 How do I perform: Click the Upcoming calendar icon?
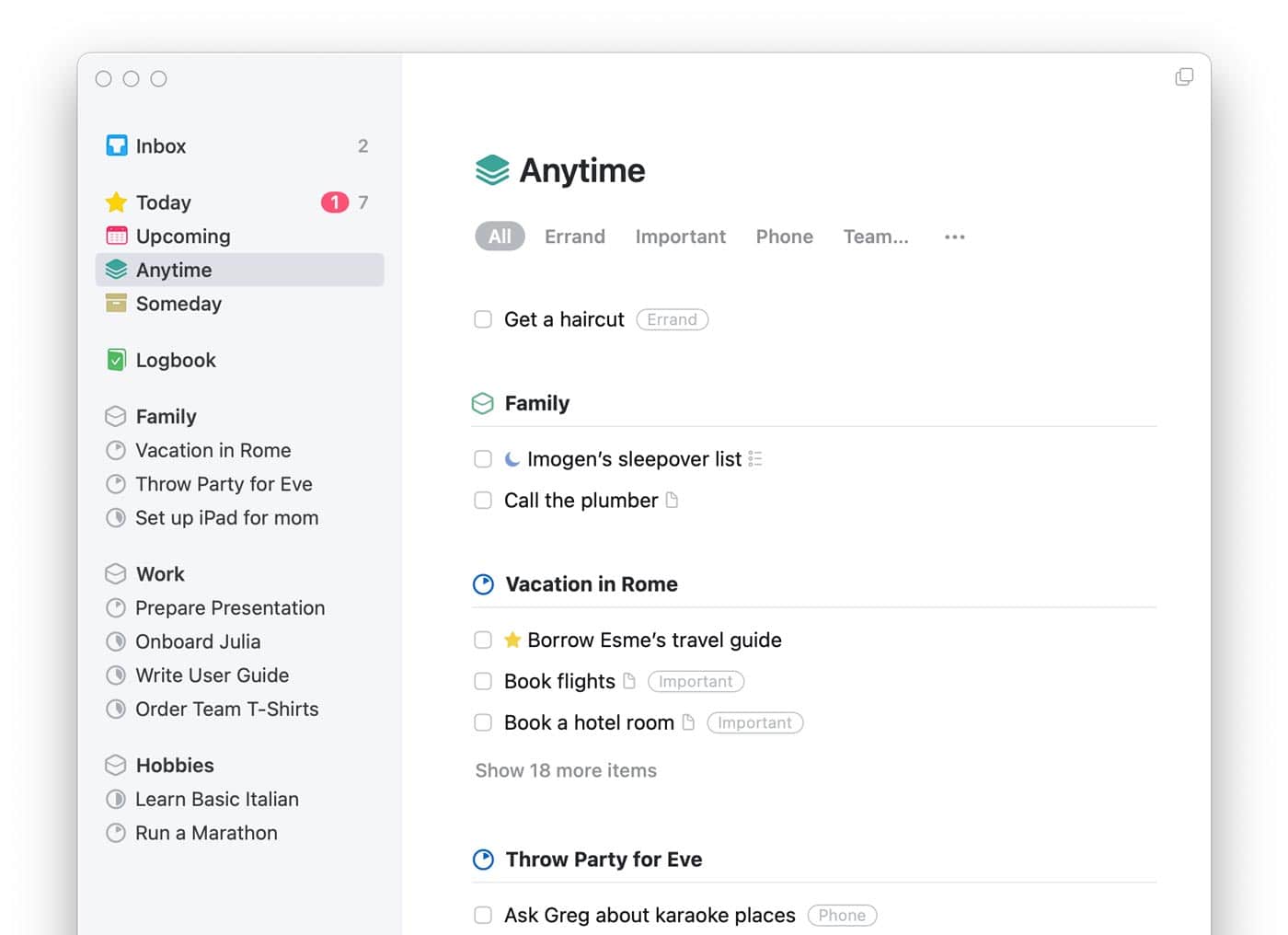tap(116, 236)
